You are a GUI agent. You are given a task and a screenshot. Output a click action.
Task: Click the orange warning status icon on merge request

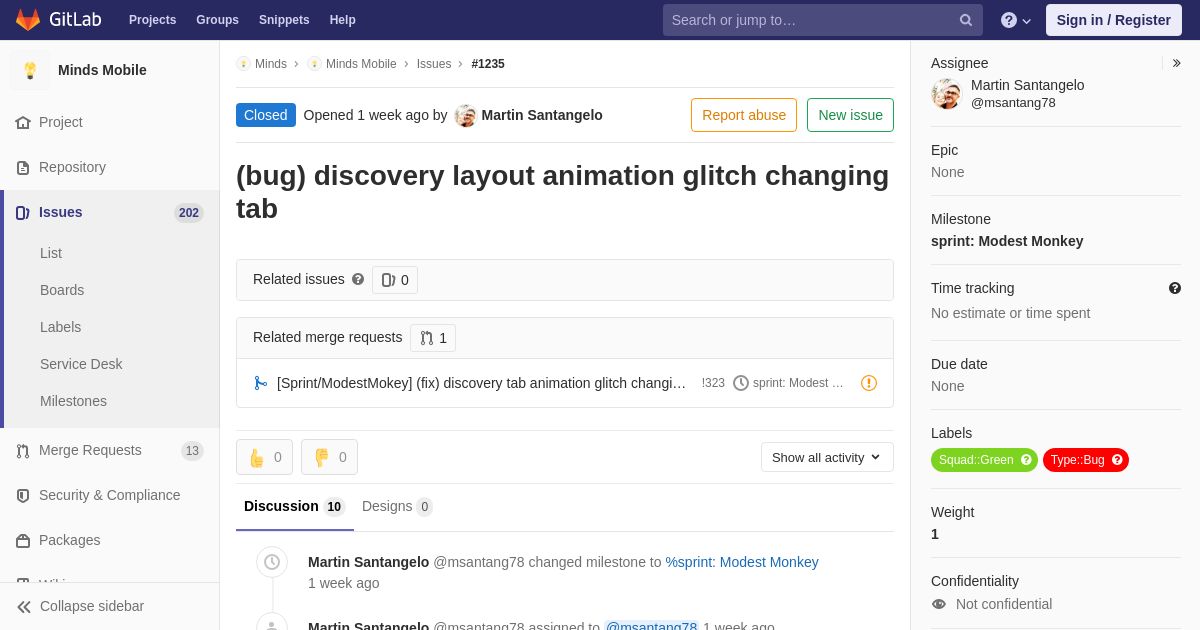pyautogui.click(x=869, y=383)
